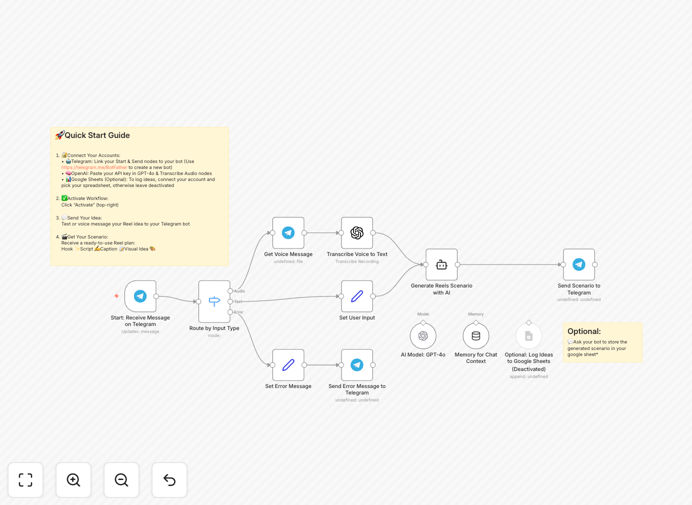Image resolution: width=692 pixels, height=505 pixels.
Task: Open the telegram.me/BotFather link in the guide
Action: click(x=94, y=168)
